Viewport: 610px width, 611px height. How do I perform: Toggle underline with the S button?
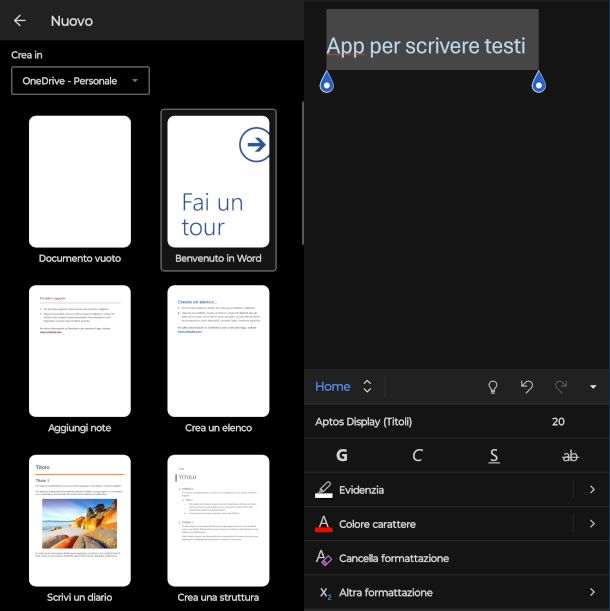tap(494, 455)
